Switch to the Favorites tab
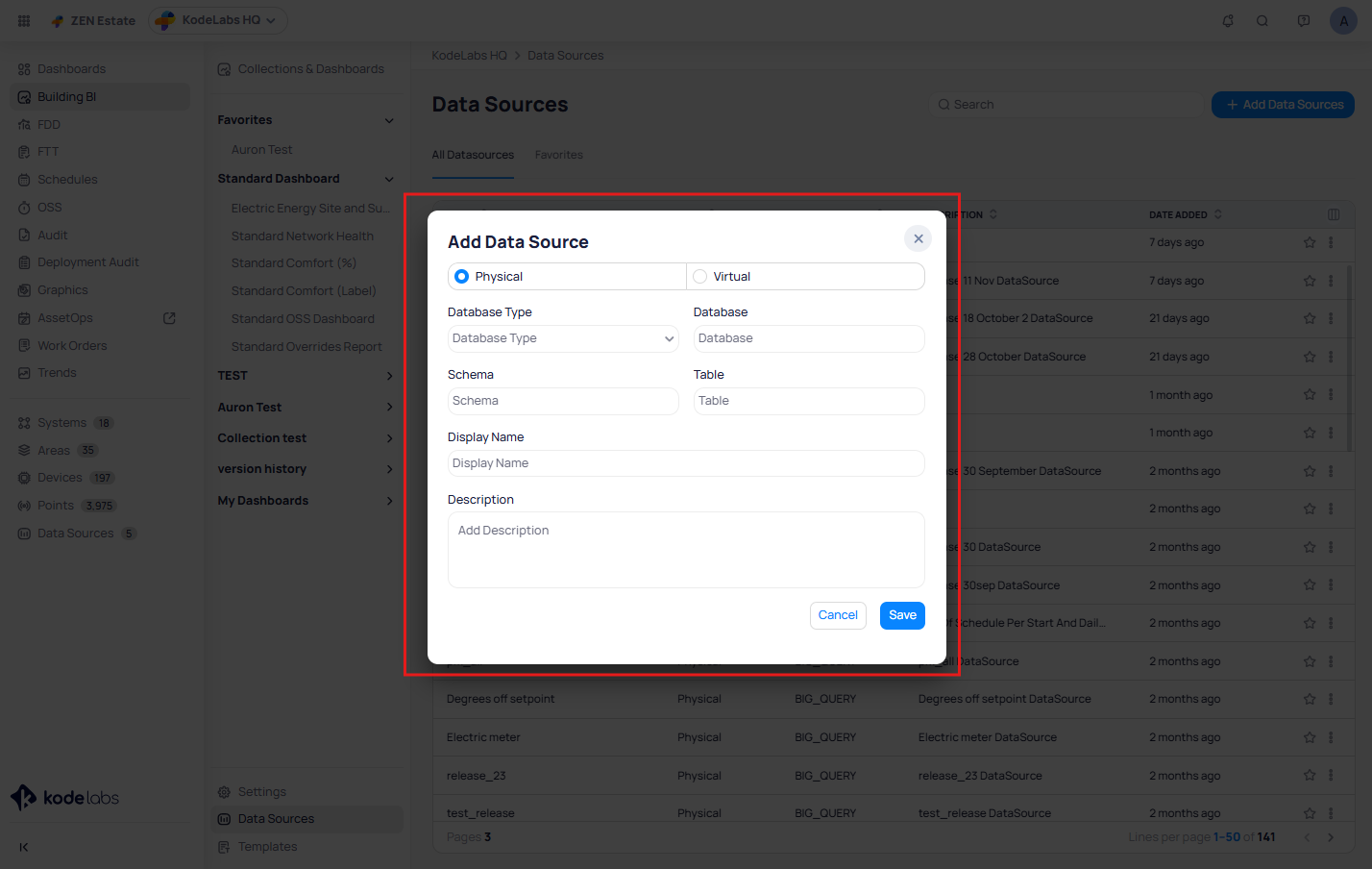This screenshot has width=1372, height=869. coord(558,155)
